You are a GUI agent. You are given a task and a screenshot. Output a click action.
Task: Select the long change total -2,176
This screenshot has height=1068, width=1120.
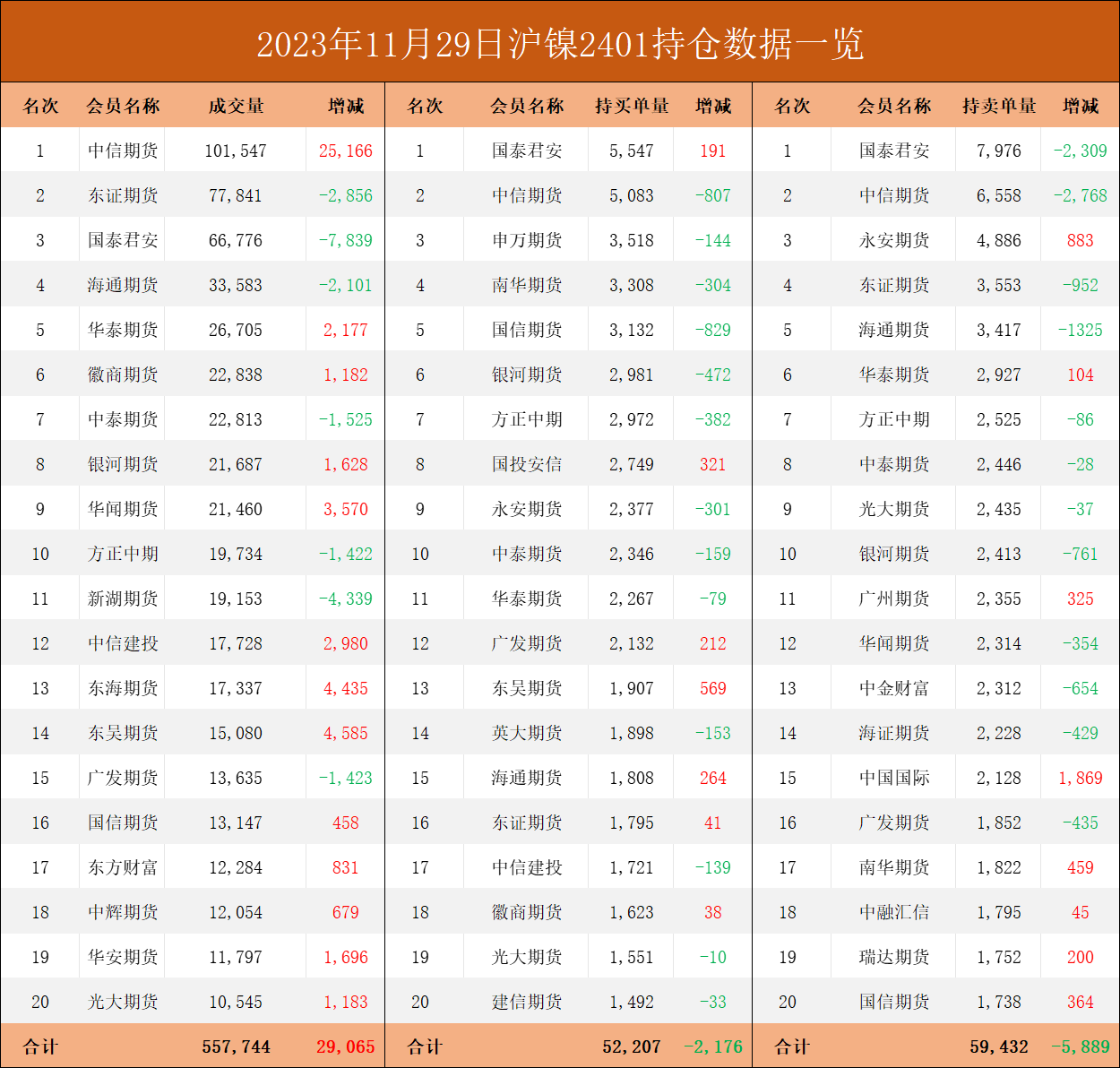pos(713,1046)
